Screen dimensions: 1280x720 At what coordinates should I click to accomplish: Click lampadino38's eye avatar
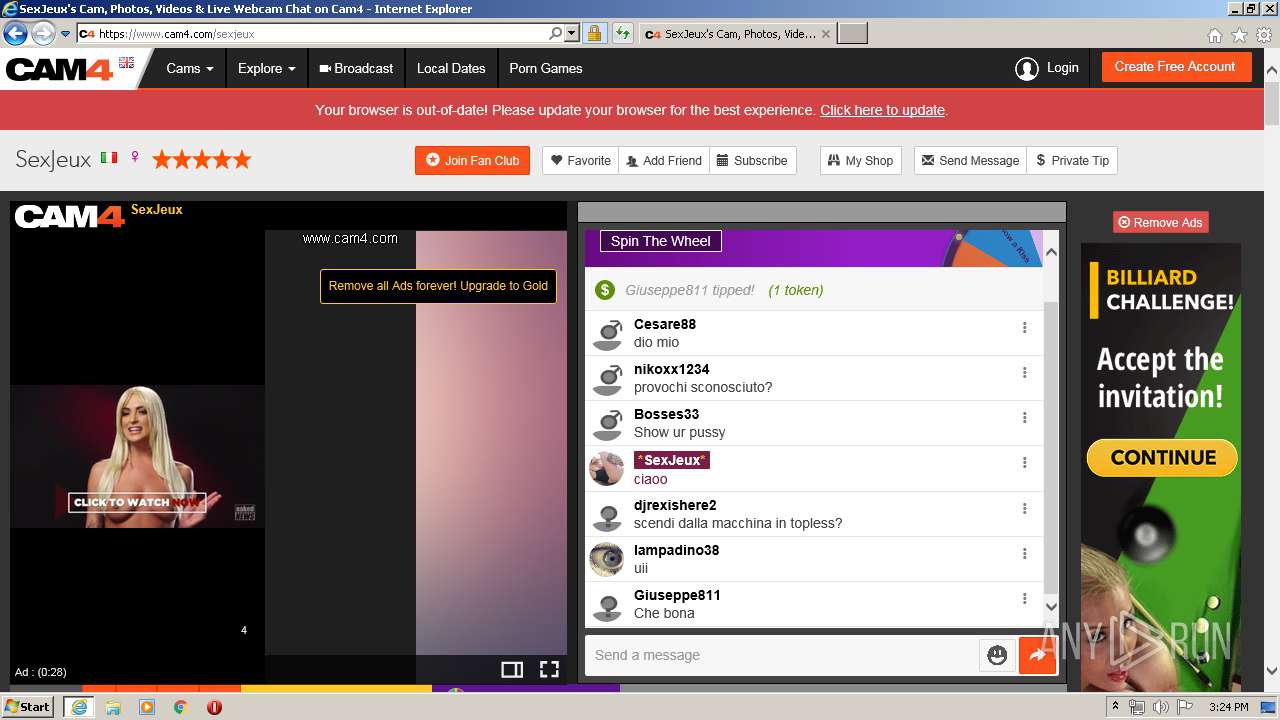(606, 559)
